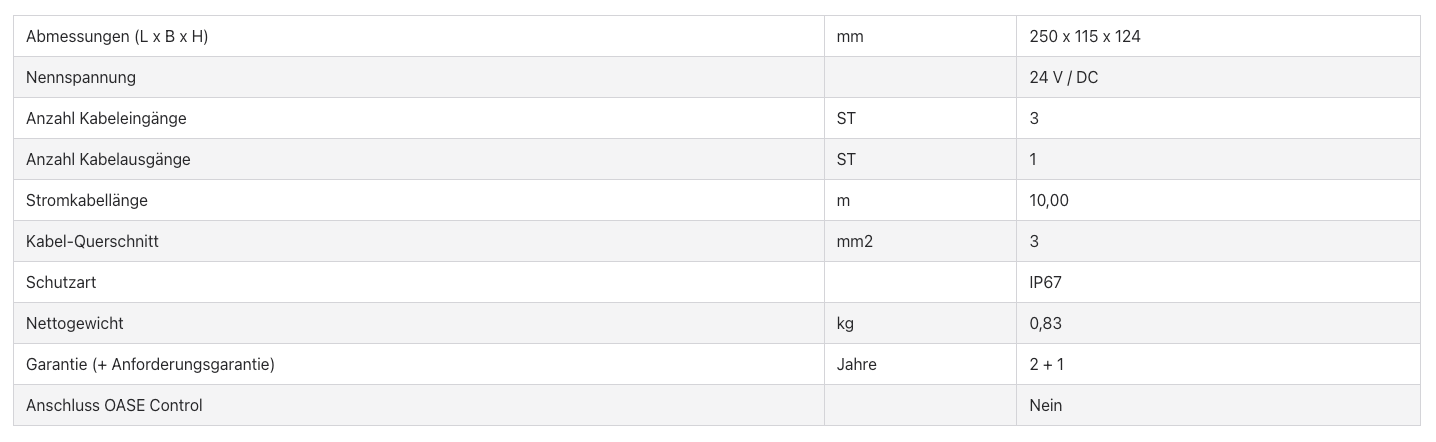Click the "Stromkabellänge" row label
This screenshot has width=1436, height=442.
click(x=87, y=201)
